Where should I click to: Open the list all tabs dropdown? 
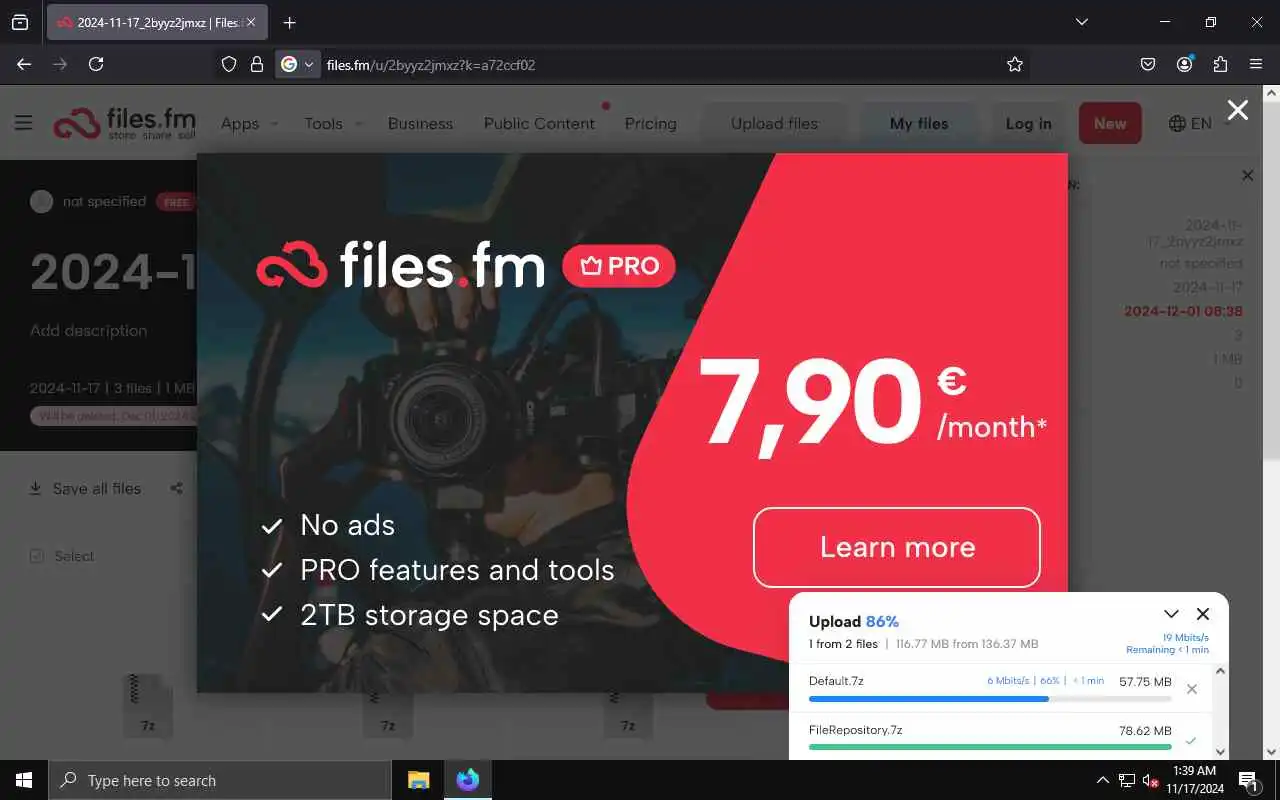click(1081, 22)
